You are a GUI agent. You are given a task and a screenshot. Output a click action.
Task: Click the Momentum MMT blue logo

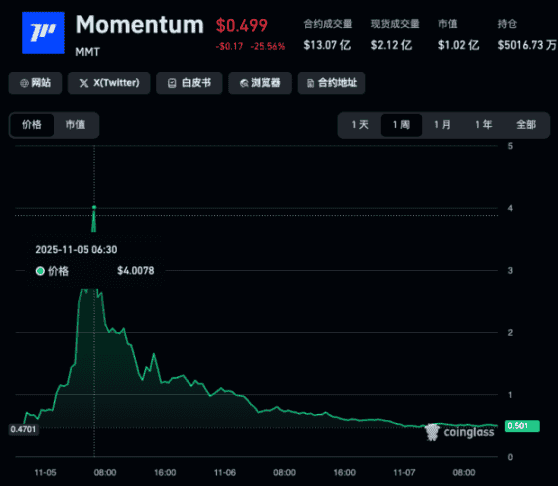point(43,33)
